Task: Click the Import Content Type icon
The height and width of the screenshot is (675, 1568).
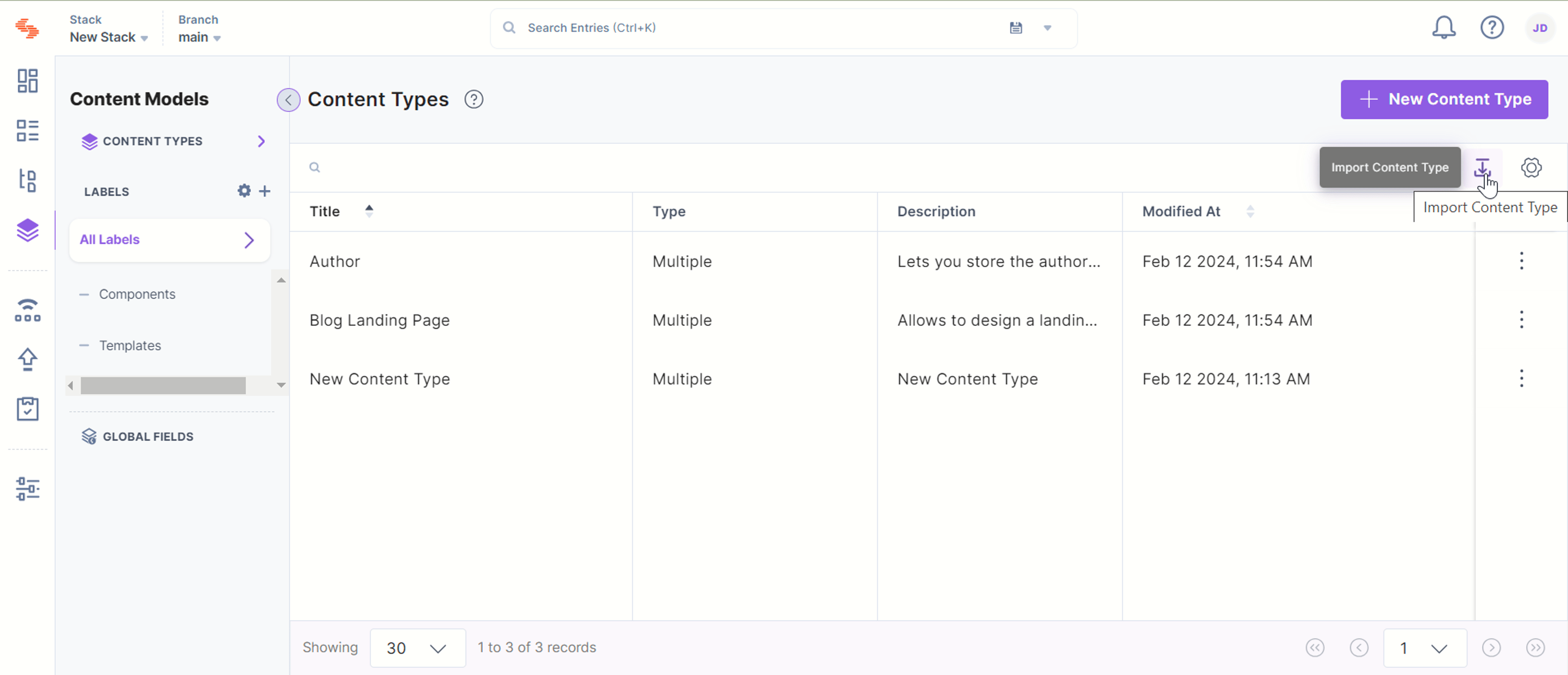Action: point(1481,167)
